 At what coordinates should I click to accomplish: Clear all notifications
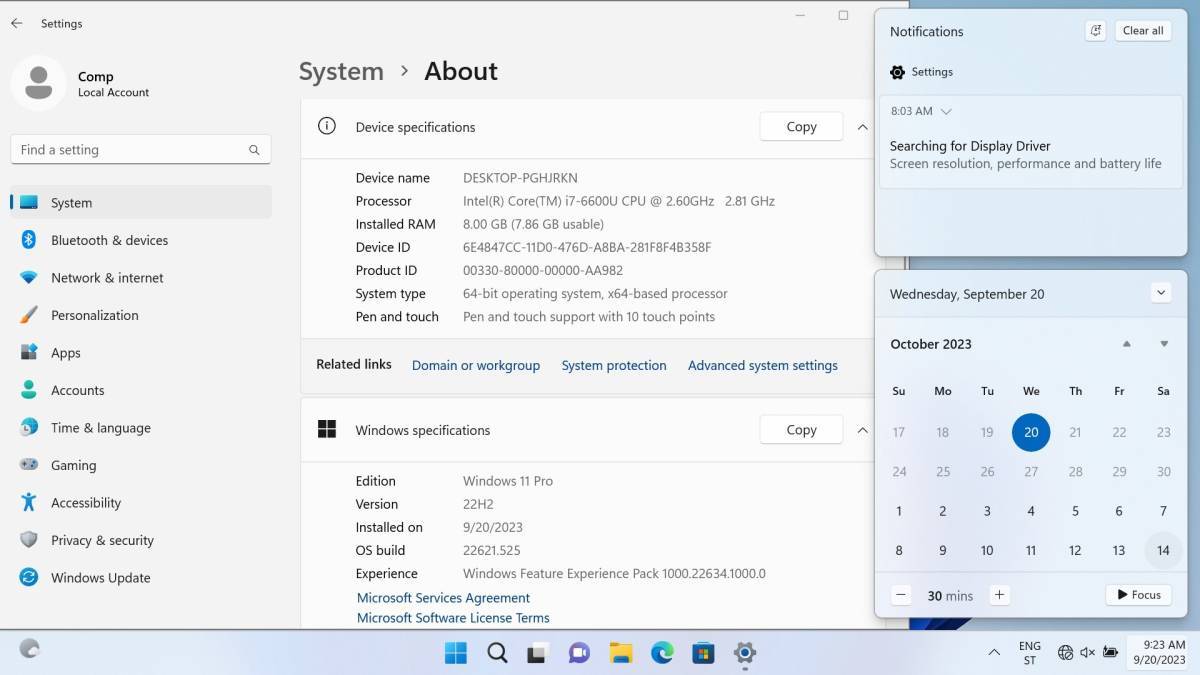(1143, 31)
